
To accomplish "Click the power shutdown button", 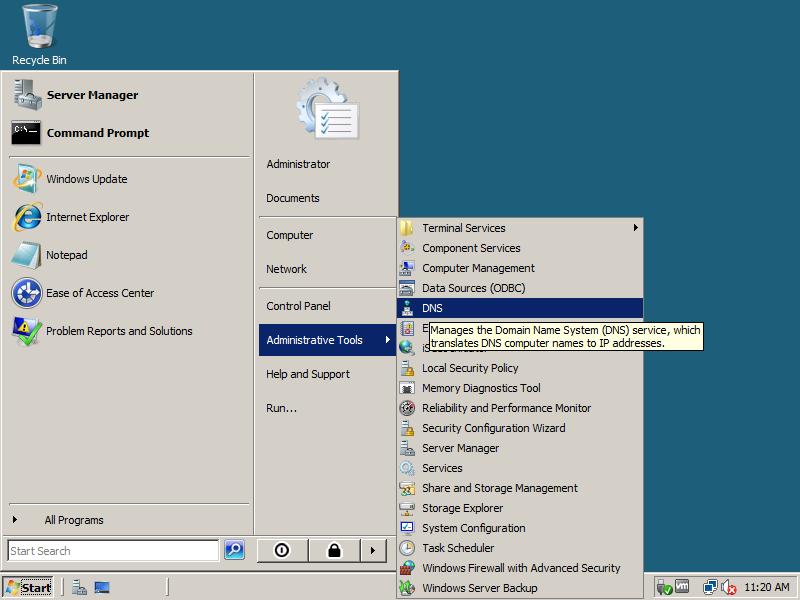I will pyautogui.click(x=282, y=551).
